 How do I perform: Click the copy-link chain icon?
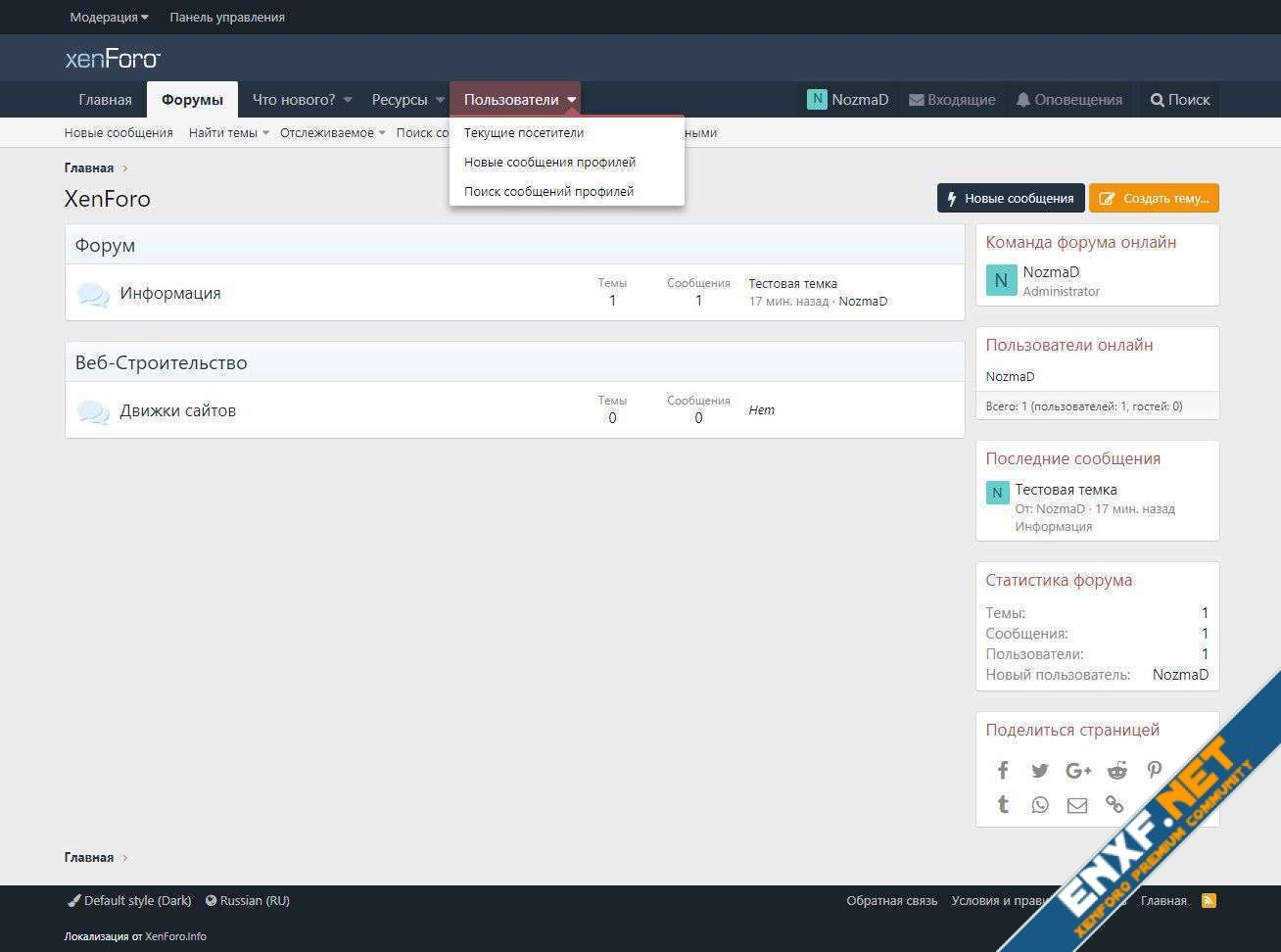[x=1115, y=804]
